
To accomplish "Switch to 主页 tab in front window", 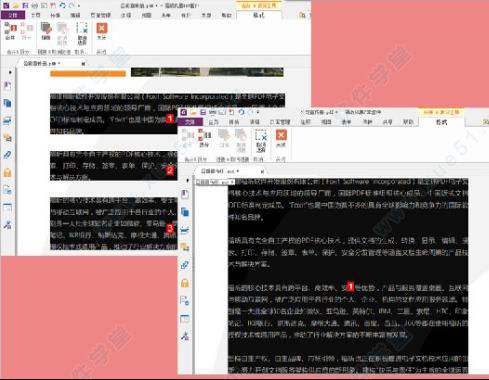I will (213, 122).
